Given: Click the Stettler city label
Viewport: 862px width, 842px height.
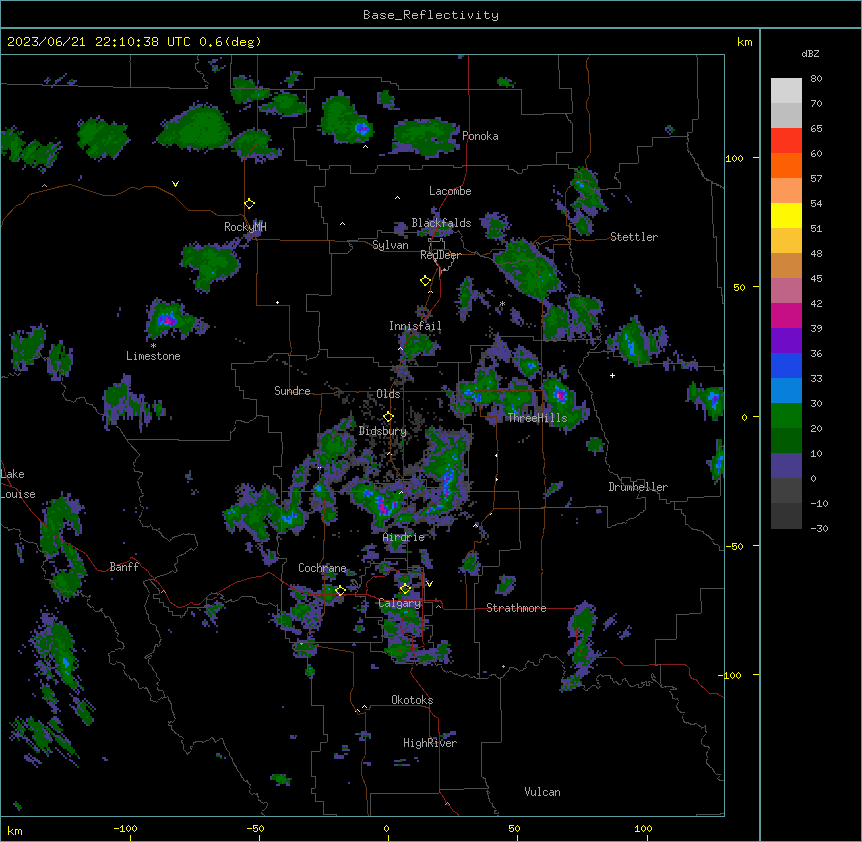Looking at the screenshot, I should click(633, 237).
